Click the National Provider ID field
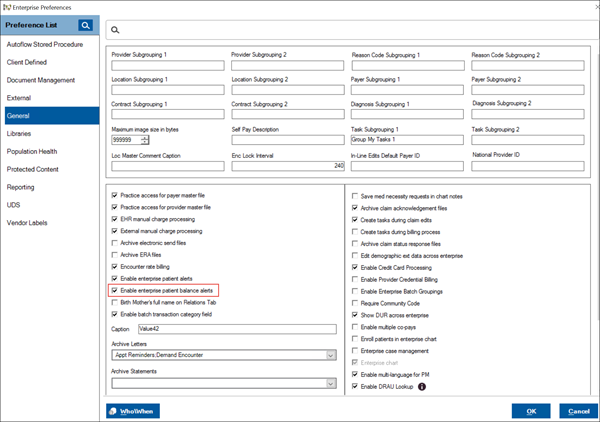Image resolution: width=600 pixels, height=422 pixels. (x=528, y=166)
